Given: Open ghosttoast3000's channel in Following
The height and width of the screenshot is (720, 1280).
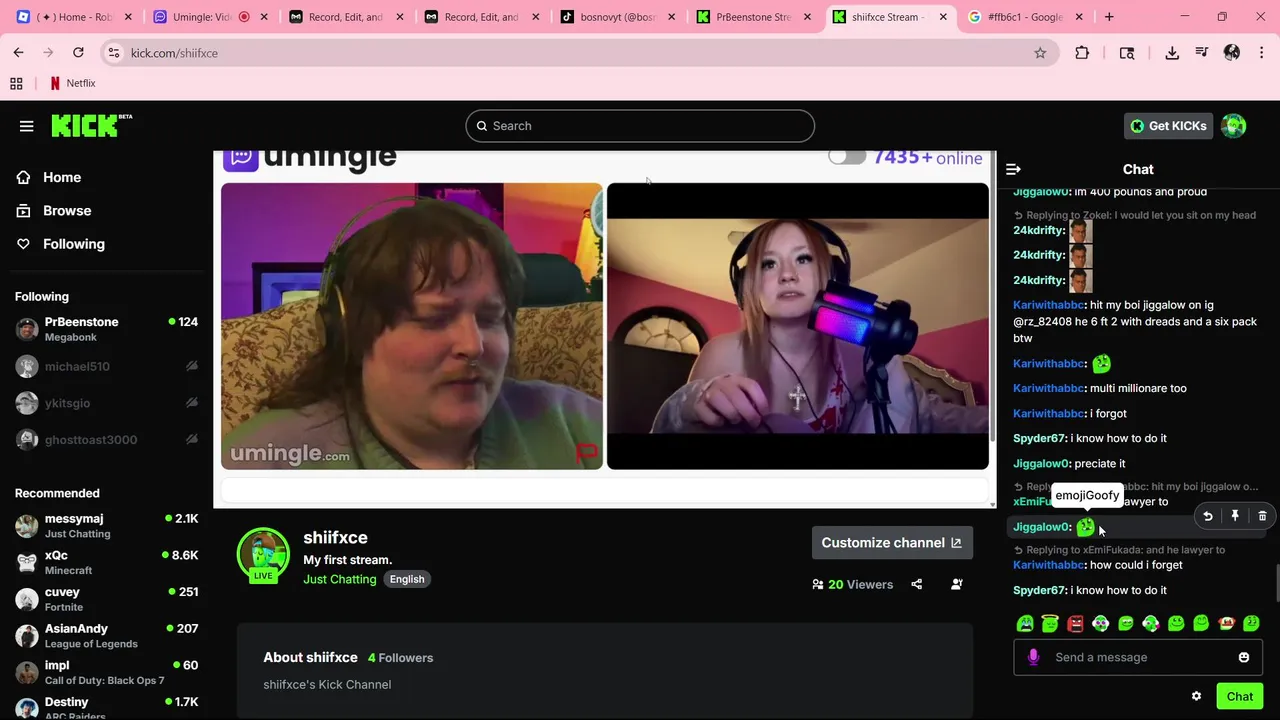Looking at the screenshot, I should [x=106, y=440].
